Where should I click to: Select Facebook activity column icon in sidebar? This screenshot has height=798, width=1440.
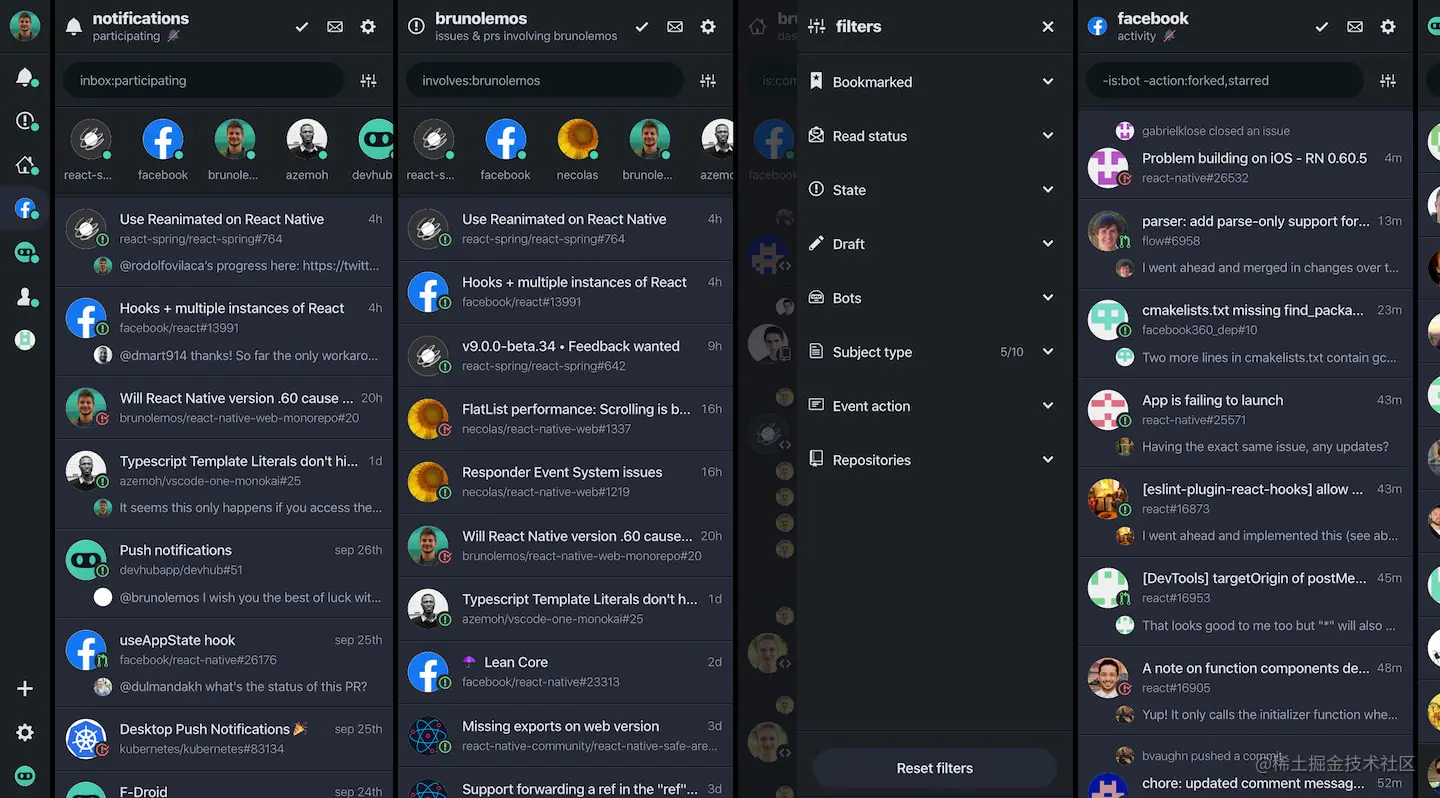25,208
